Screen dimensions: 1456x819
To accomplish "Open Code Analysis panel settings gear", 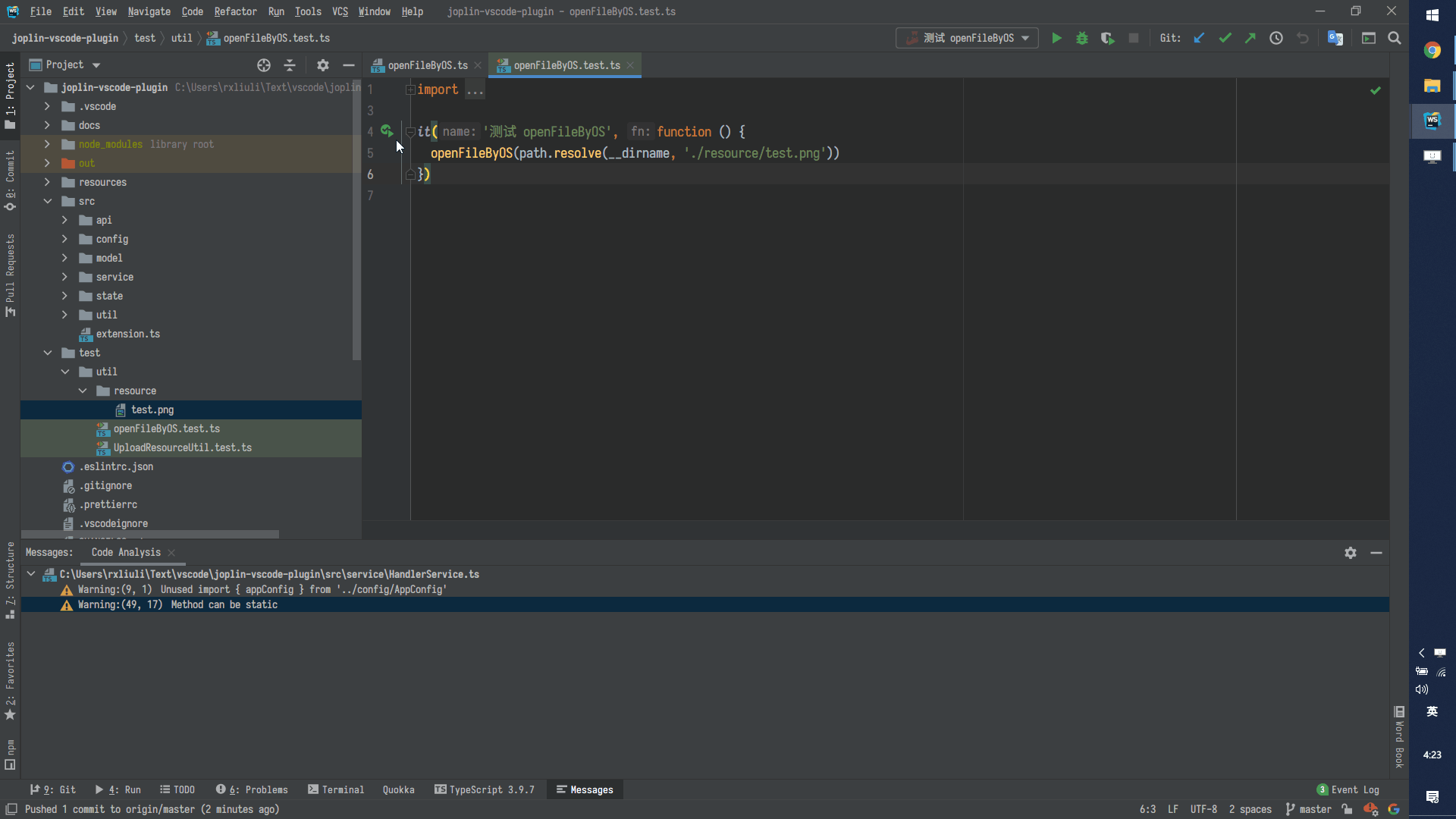I will click(1351, 553).
